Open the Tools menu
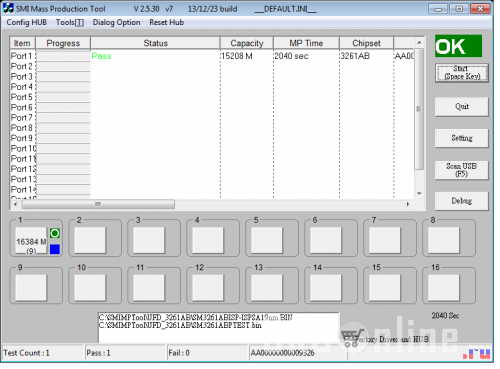The image size is (500, 369). [70, 22]
